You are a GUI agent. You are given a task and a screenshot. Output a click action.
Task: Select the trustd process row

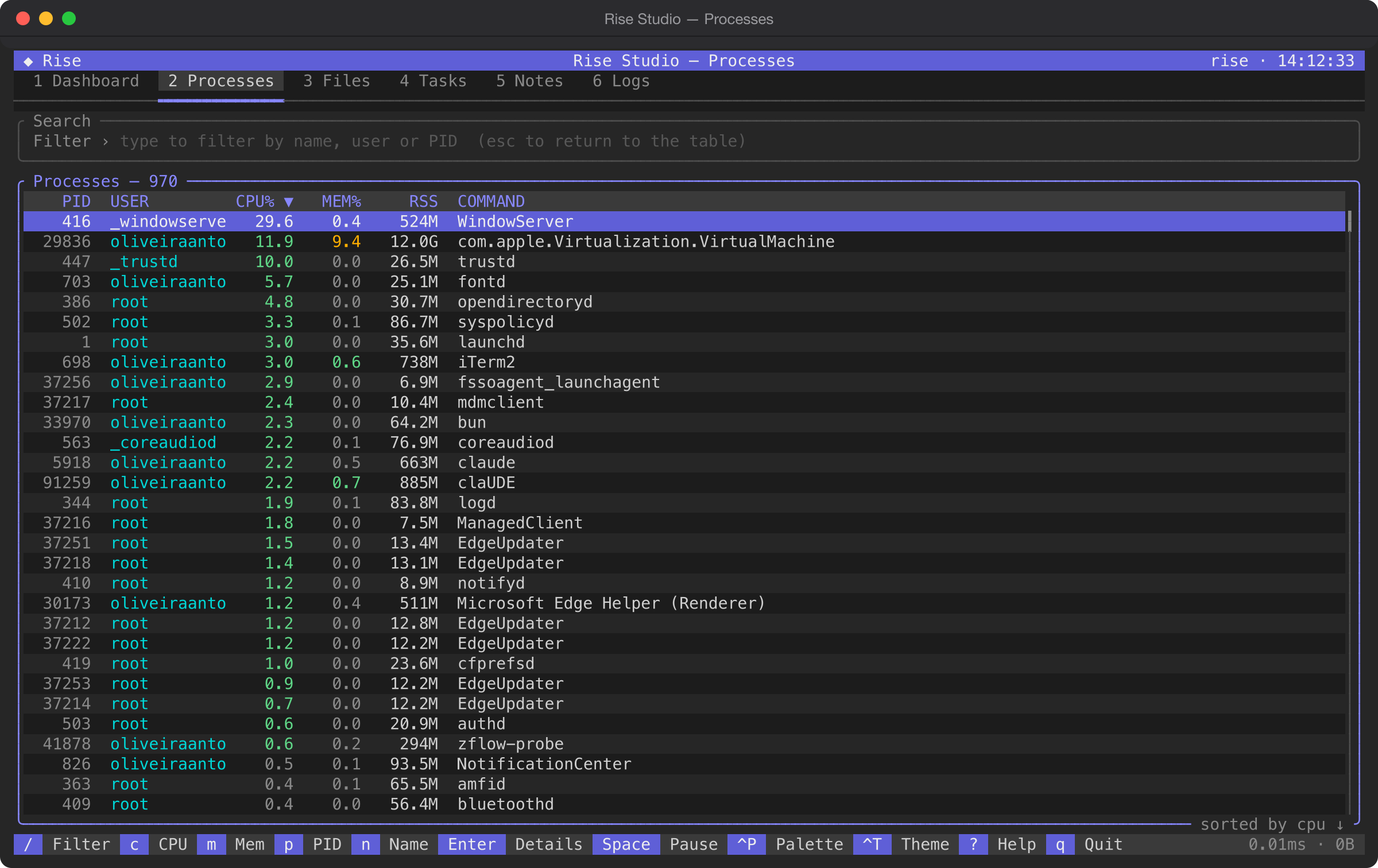pos(684,262)
